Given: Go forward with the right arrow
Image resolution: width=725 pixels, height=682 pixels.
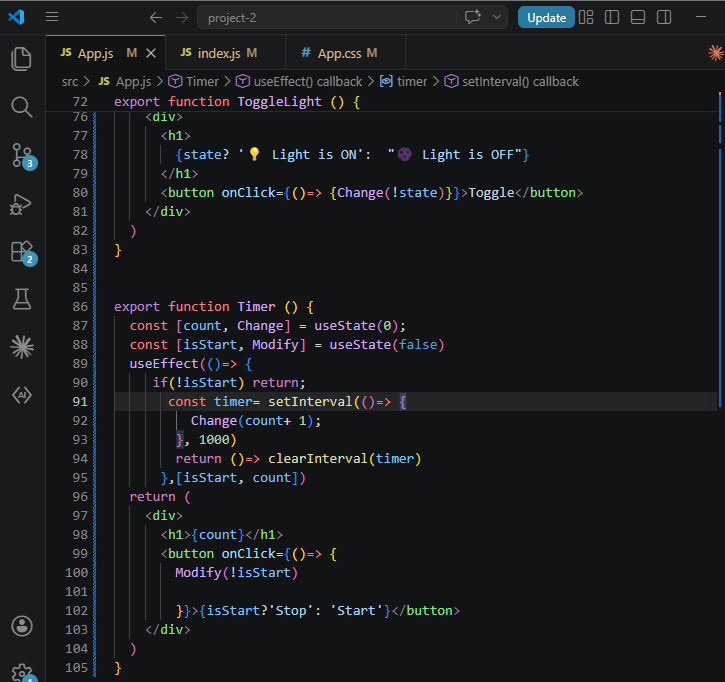Looking at the screenshot, I should tap(182, 18).
